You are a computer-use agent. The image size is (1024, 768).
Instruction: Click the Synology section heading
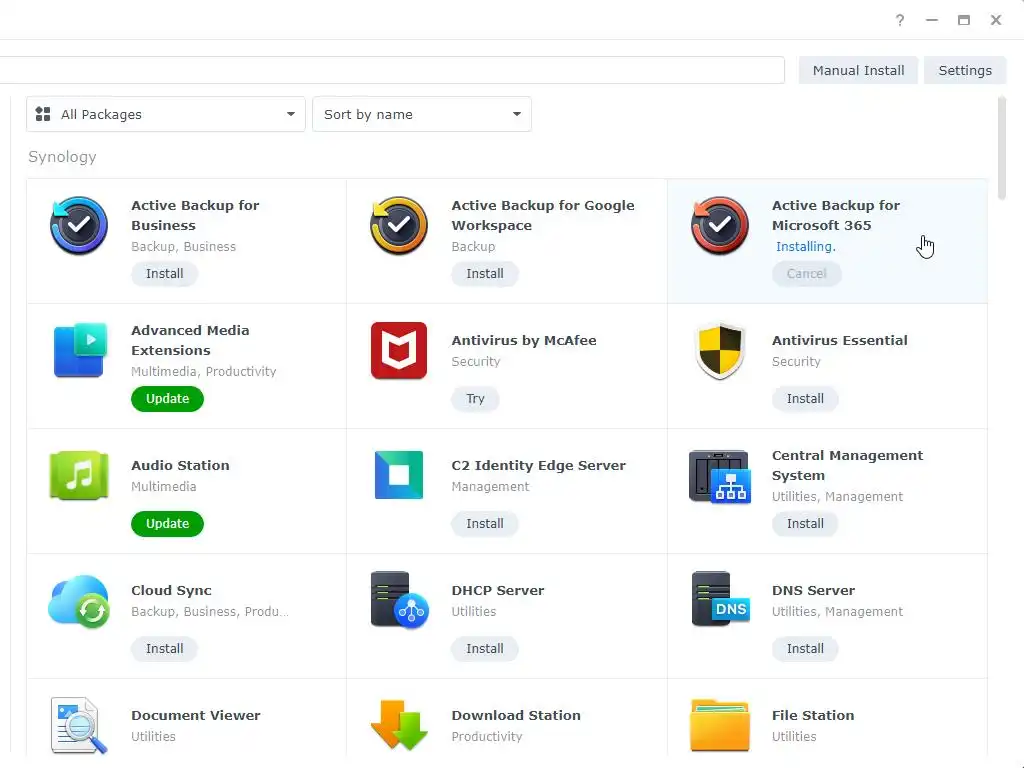point(62,157)
